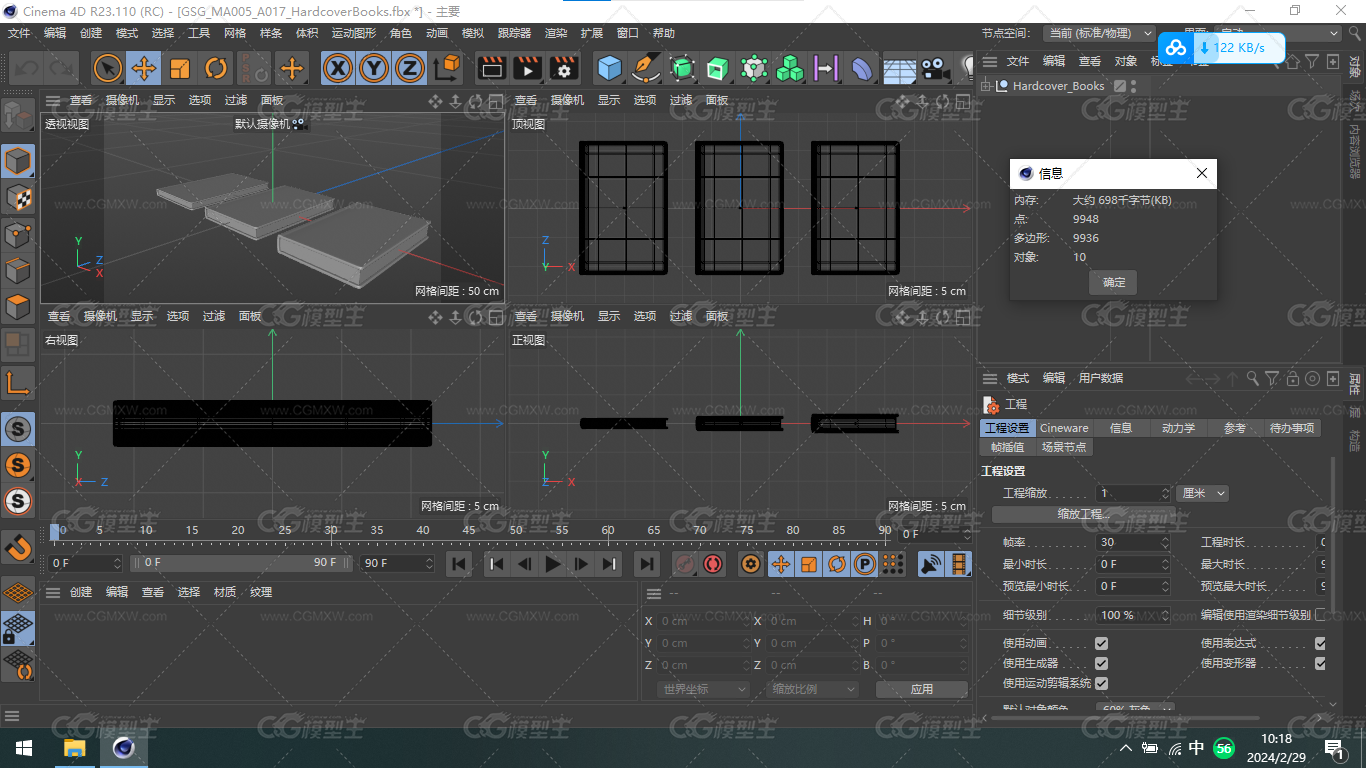Switch to the 场景节点 tab
This screenshot has width=1366, height=768.
(1064, 447)
